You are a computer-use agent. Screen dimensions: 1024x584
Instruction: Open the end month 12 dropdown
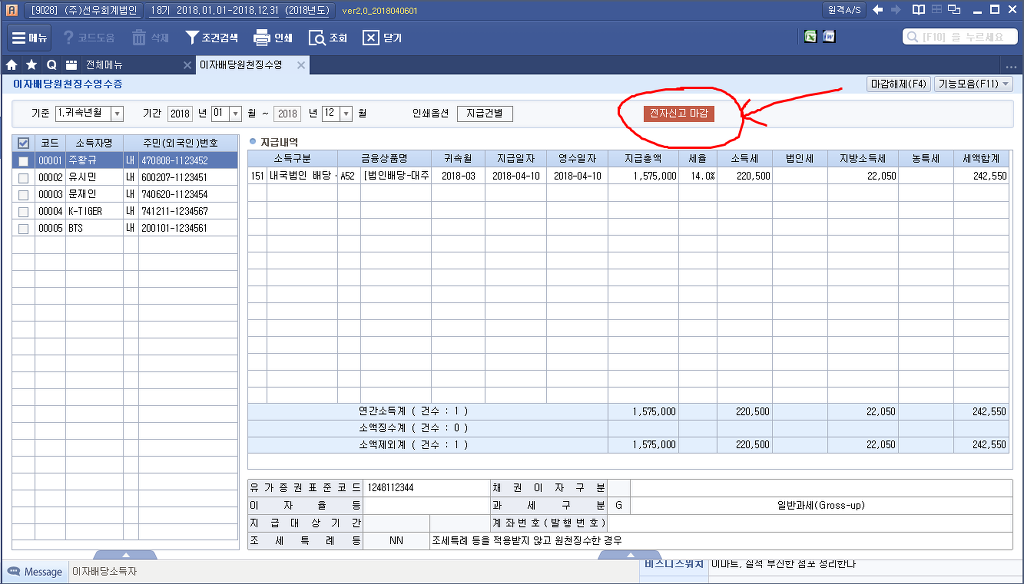(x=346, y=114)
